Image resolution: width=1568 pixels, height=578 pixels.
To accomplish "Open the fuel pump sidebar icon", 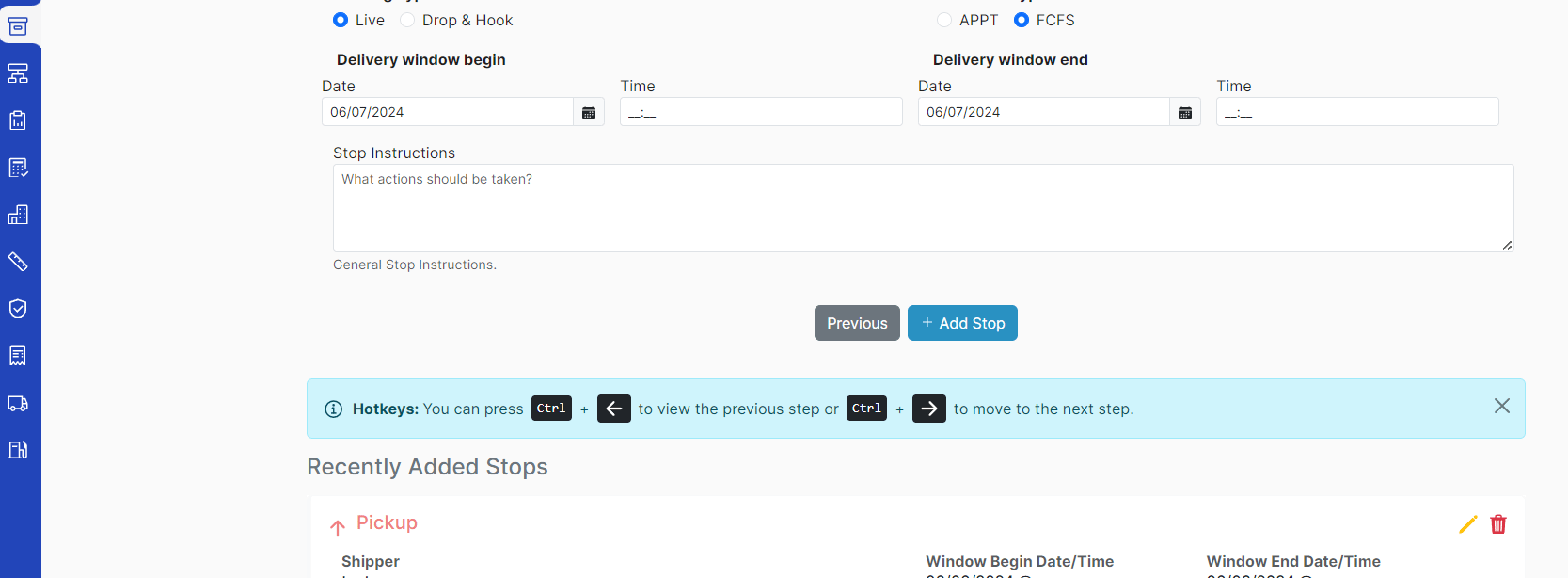I will pyautogui.click(x=18, y=450).
